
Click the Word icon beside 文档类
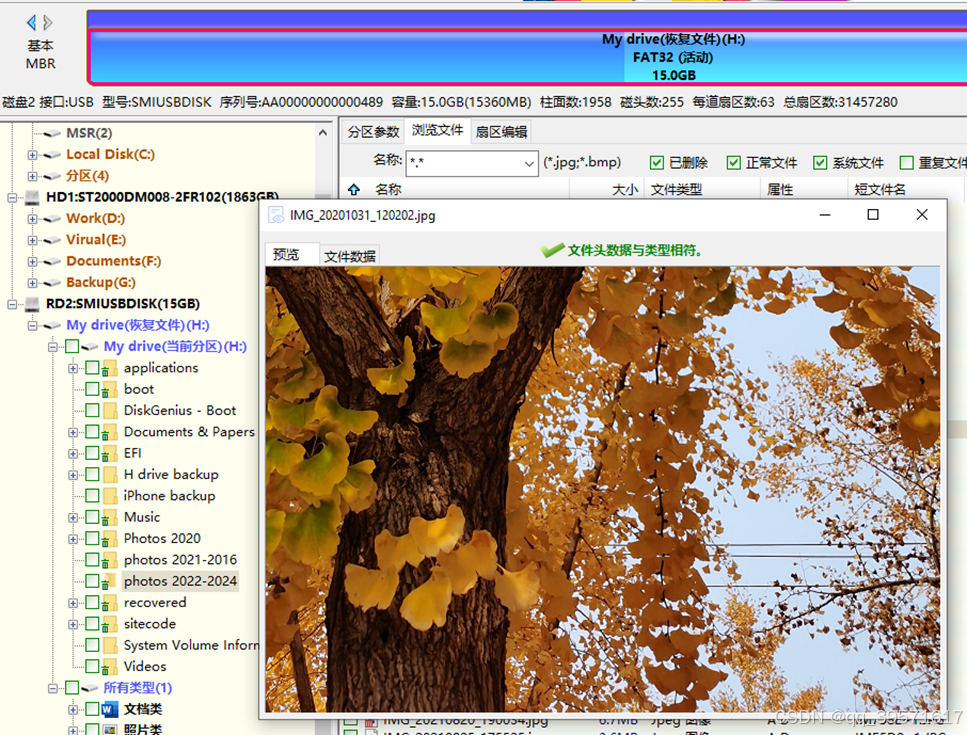click(110, 709)
